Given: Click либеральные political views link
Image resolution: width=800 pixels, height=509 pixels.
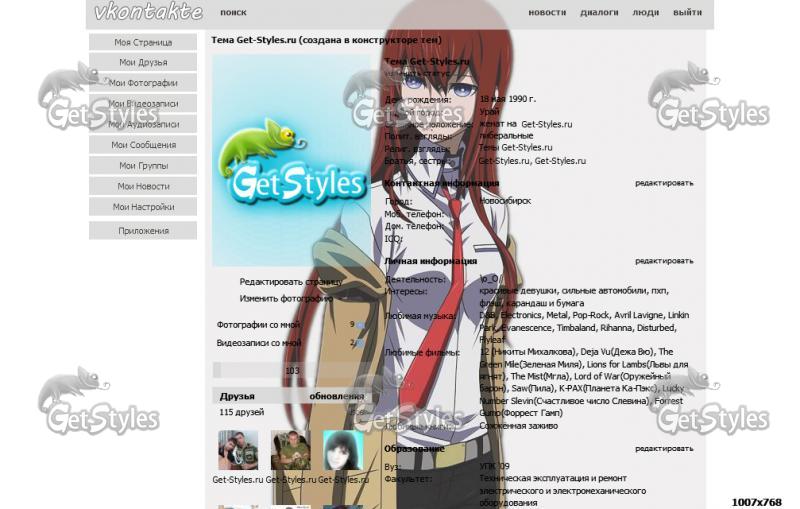Looking at the screenshot, I should point(506,136).
